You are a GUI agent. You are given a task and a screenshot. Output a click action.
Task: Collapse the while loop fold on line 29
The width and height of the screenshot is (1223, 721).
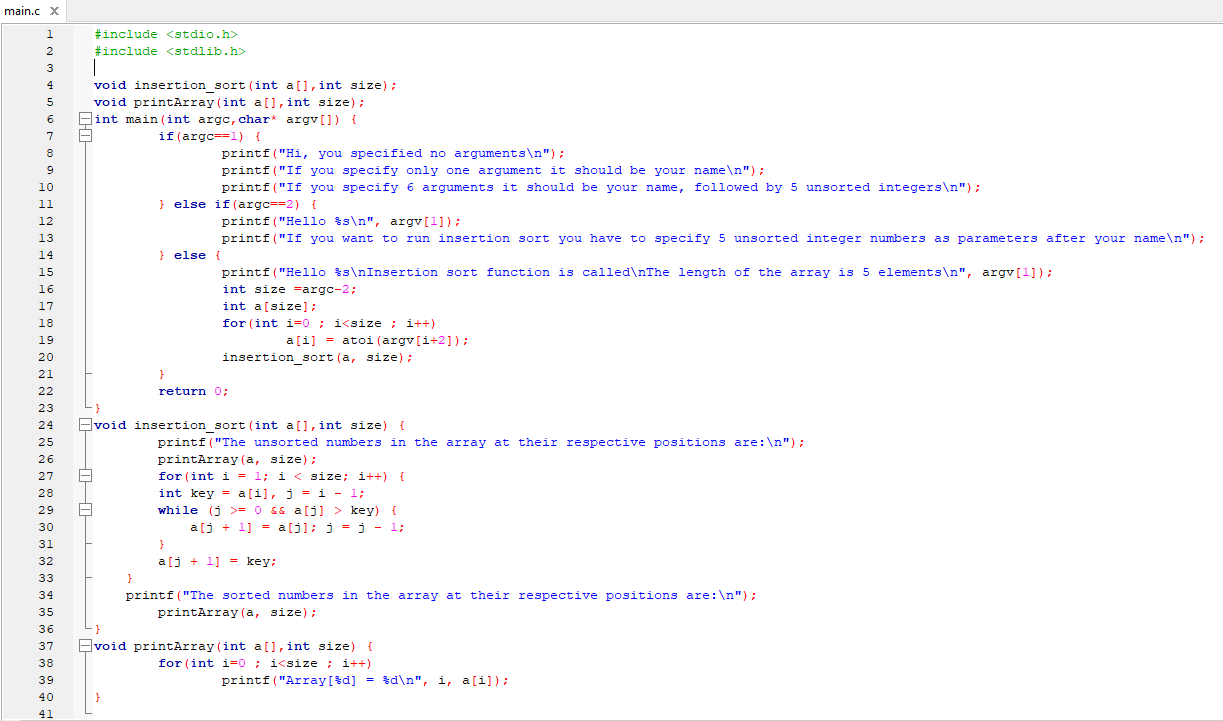point(86,510)
